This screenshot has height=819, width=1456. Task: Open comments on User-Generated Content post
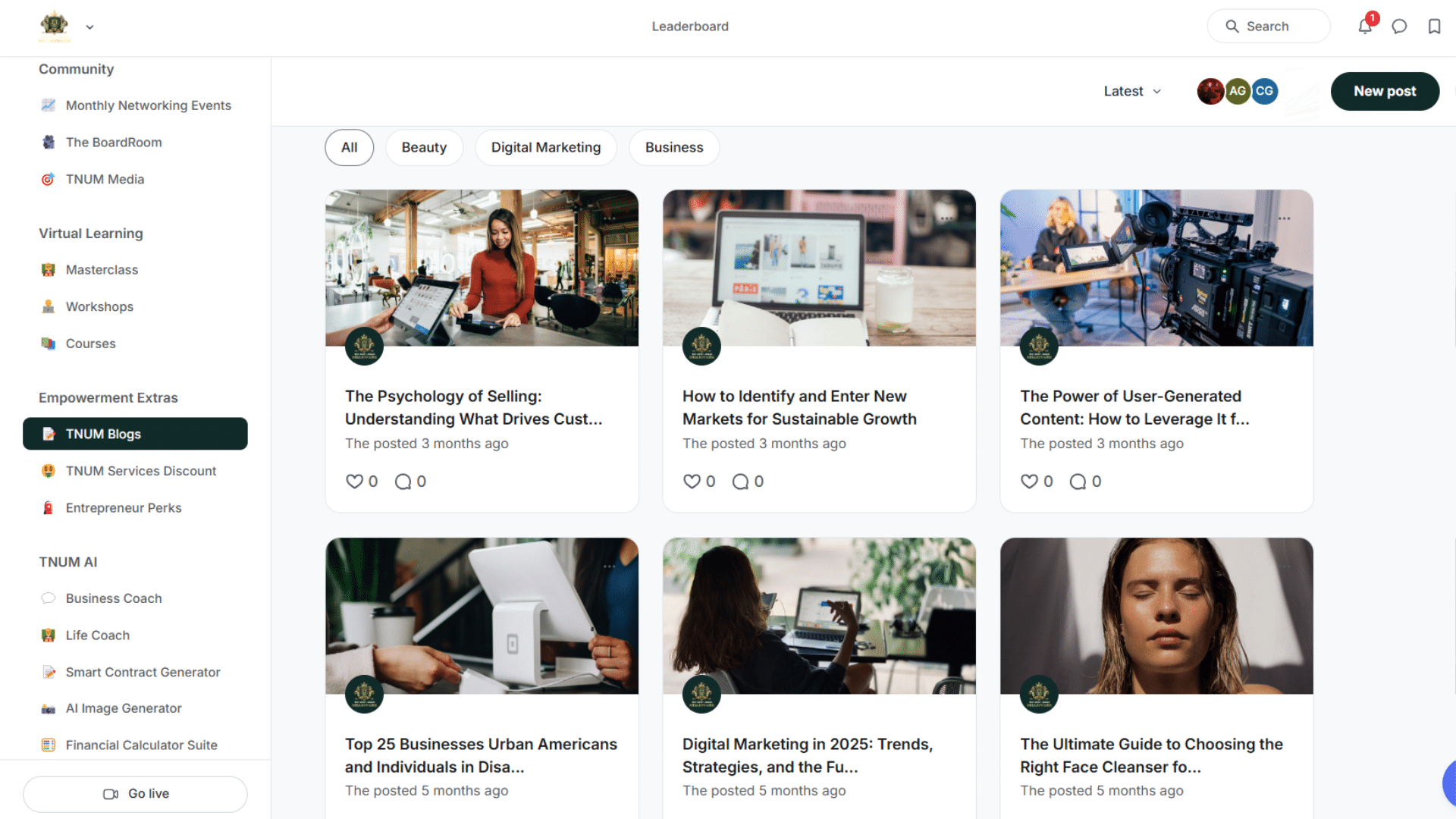click(x=1078, y=482)
